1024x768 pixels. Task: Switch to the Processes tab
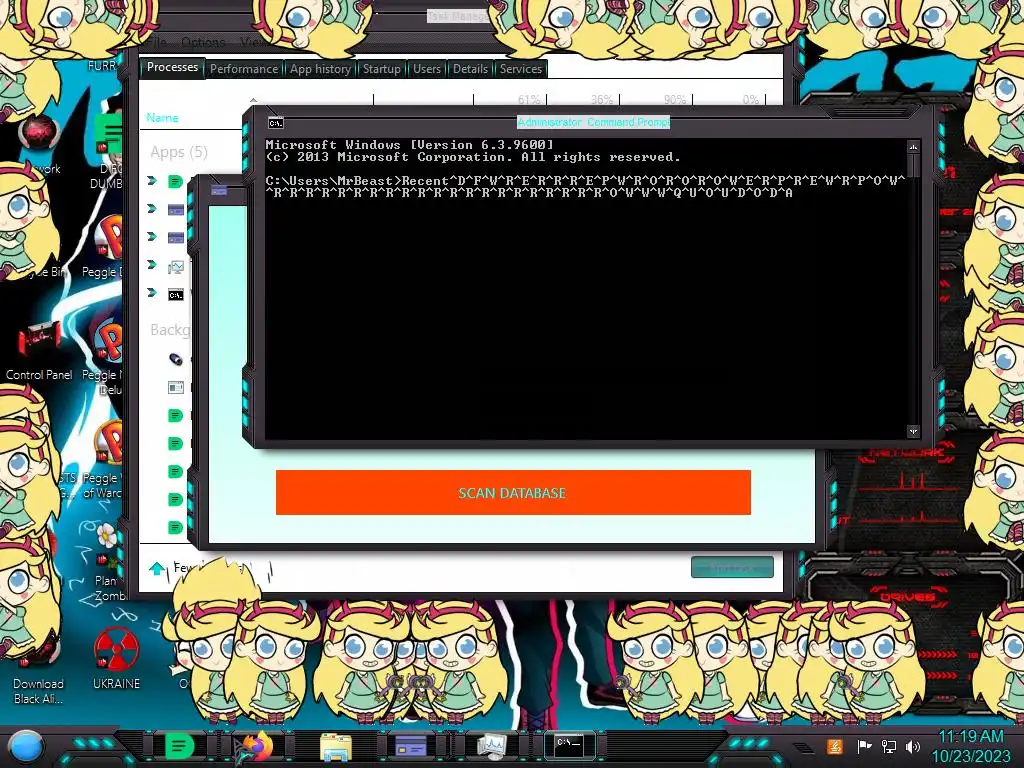pyautogui.click(x=172, y=67)
